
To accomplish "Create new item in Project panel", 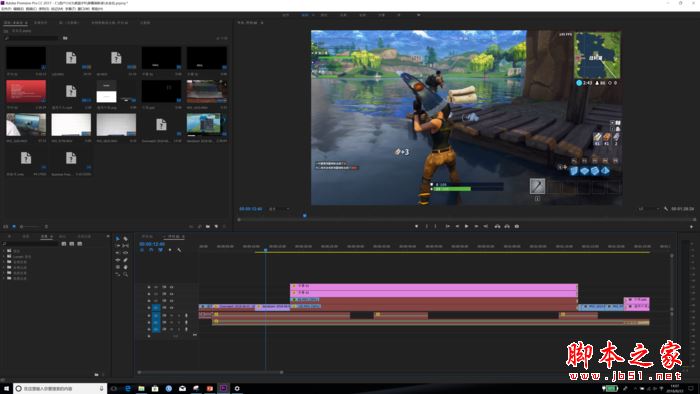I will click(216, 227).
